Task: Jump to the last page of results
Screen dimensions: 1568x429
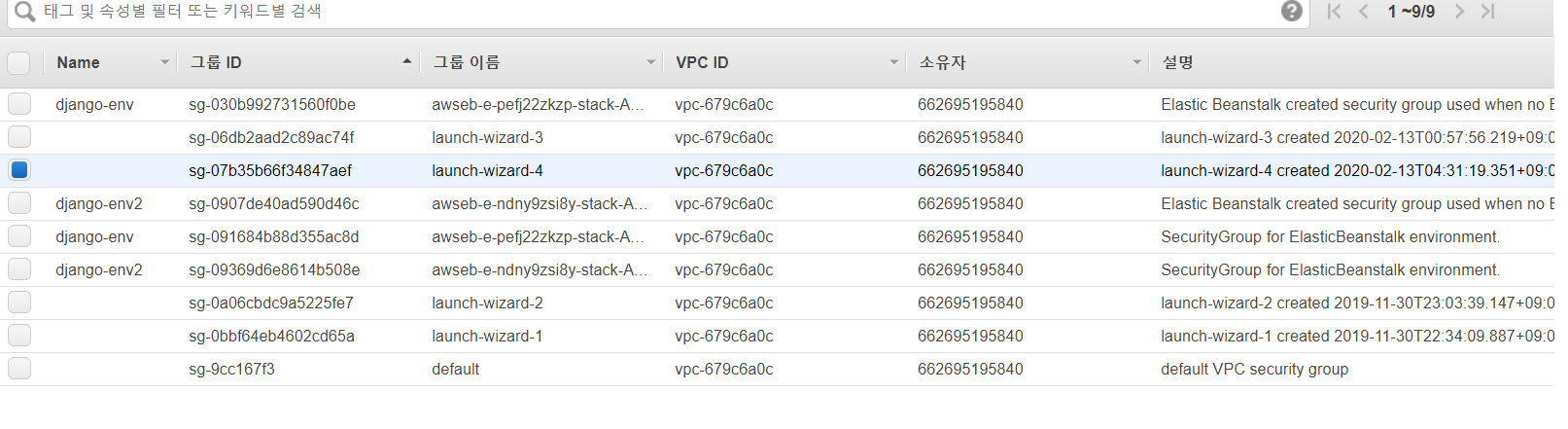Action: click(x=1488, y=12)
